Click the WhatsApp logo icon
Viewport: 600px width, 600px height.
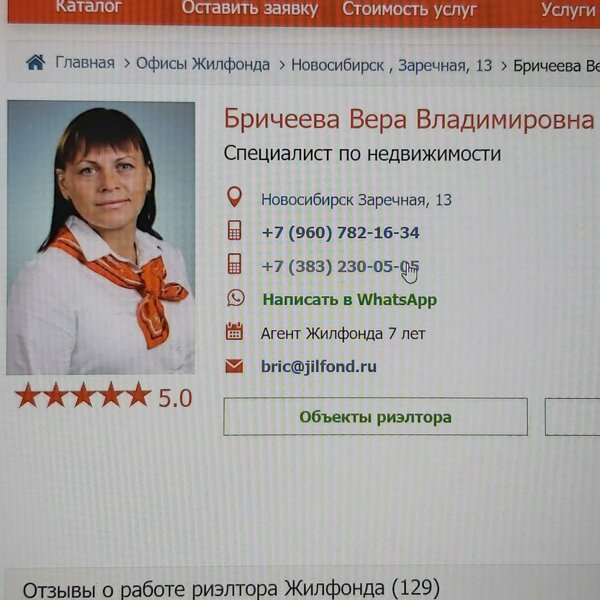(235, 298)
